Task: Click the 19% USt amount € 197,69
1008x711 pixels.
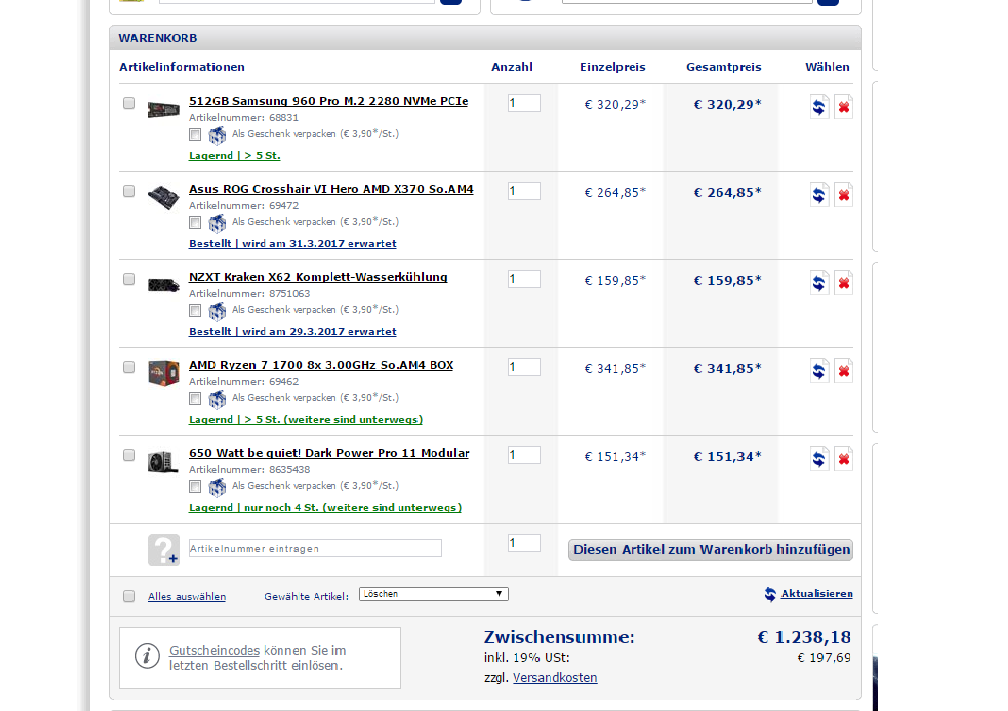Action: 824,658
